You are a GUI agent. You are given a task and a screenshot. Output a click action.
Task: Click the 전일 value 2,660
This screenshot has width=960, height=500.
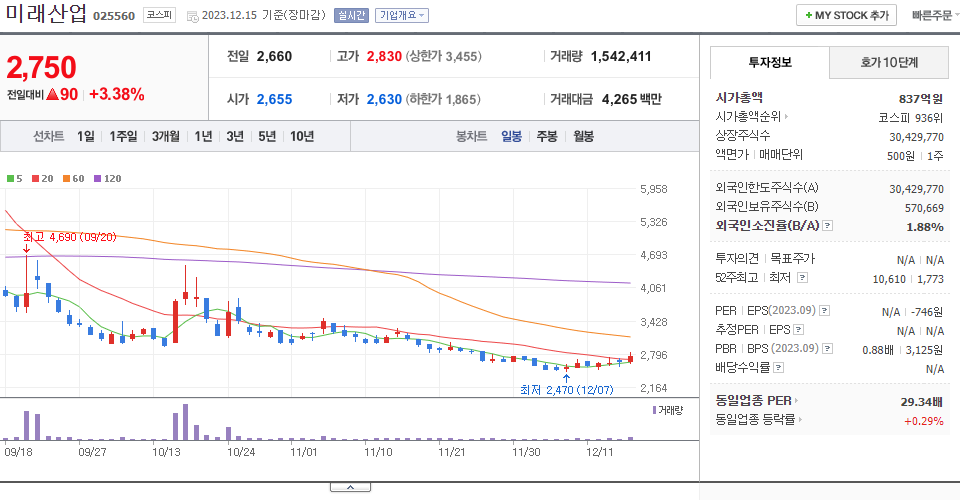point(274,56)
